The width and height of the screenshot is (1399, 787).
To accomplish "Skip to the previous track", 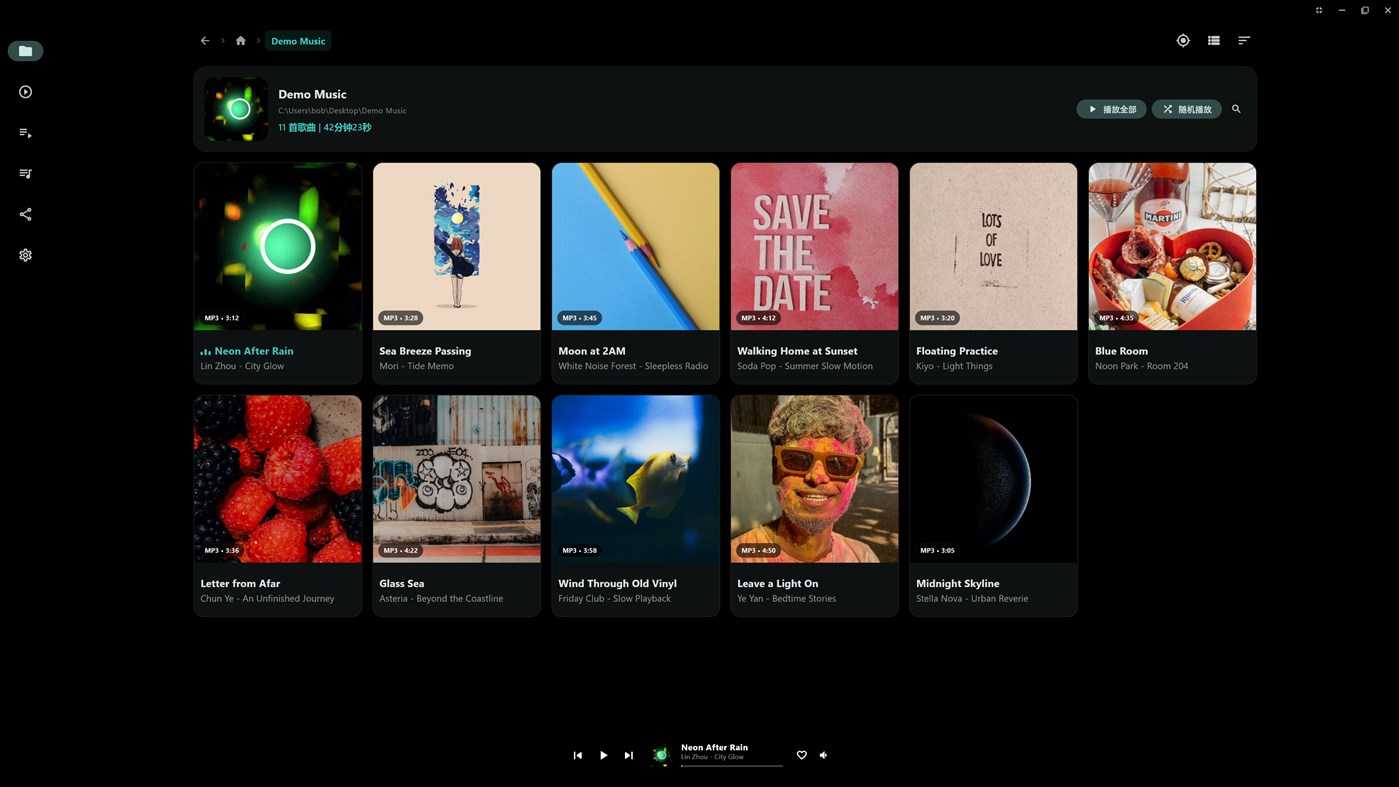I will (x=577, y=755).
